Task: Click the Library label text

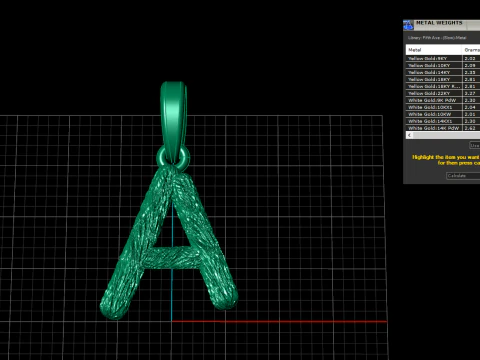Action: click(437, 38)
